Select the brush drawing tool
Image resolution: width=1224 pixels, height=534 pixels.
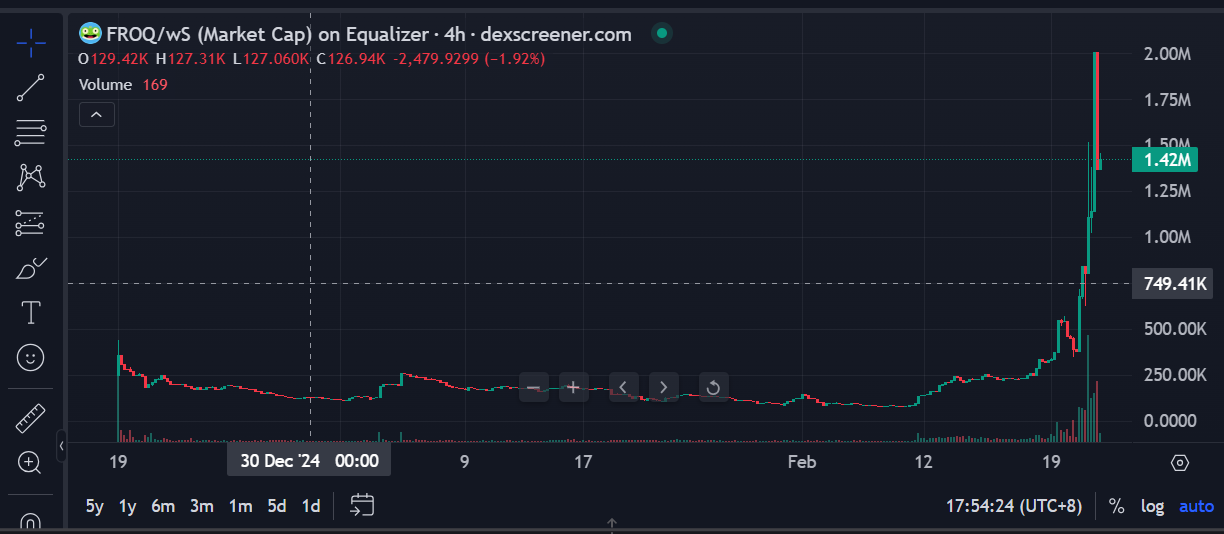31,269
